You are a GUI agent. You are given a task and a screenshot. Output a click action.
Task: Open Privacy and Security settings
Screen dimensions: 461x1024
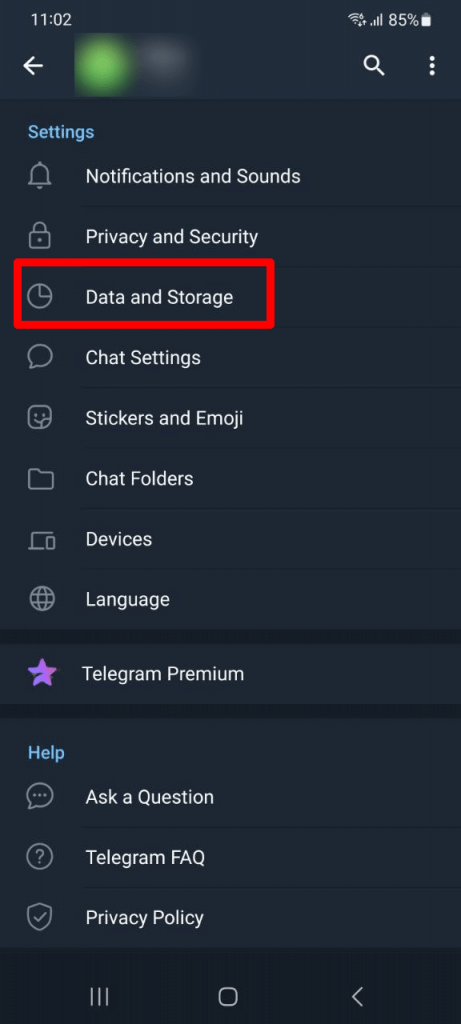tap(230, 236)
